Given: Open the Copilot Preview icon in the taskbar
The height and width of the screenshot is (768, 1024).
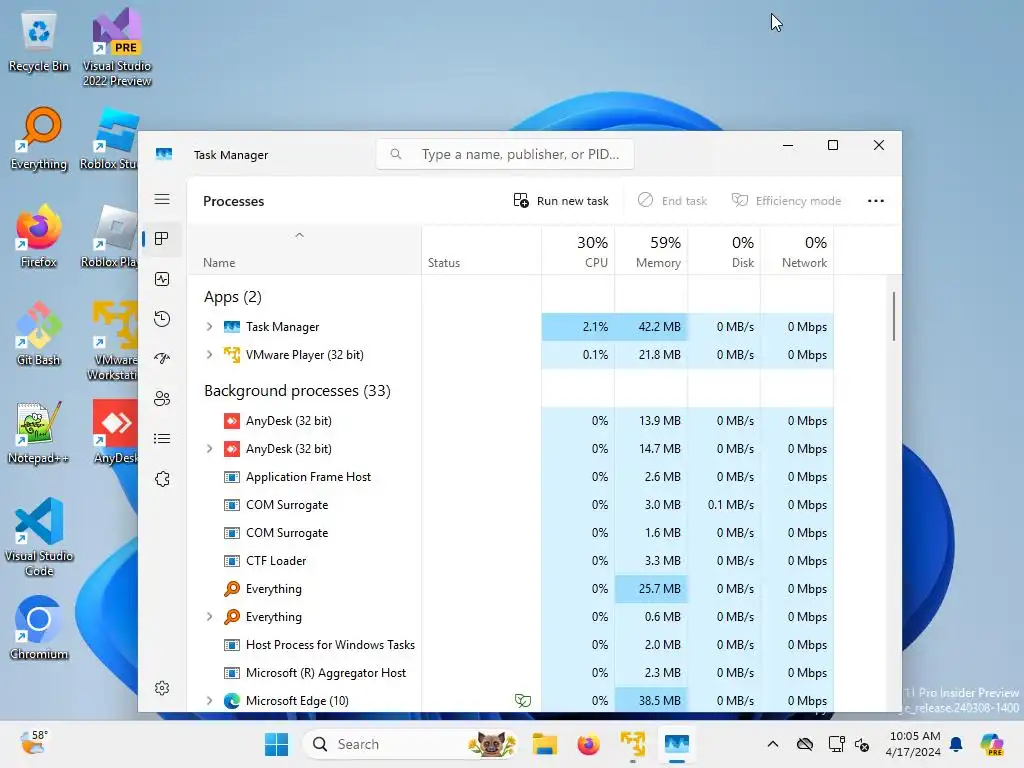Looking at the screenshot, I should [992, 744].
